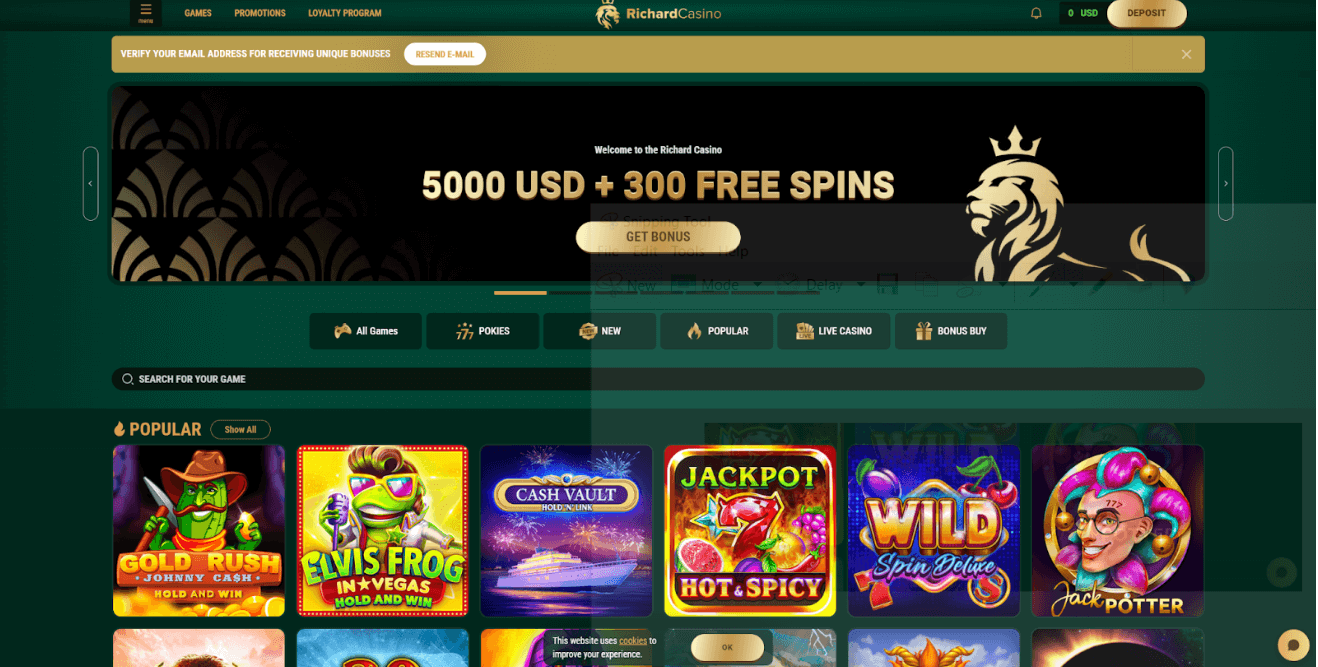The image size is (1318, 667).
Task: Select the Live Casino category tab
Action: pos(834,331)
